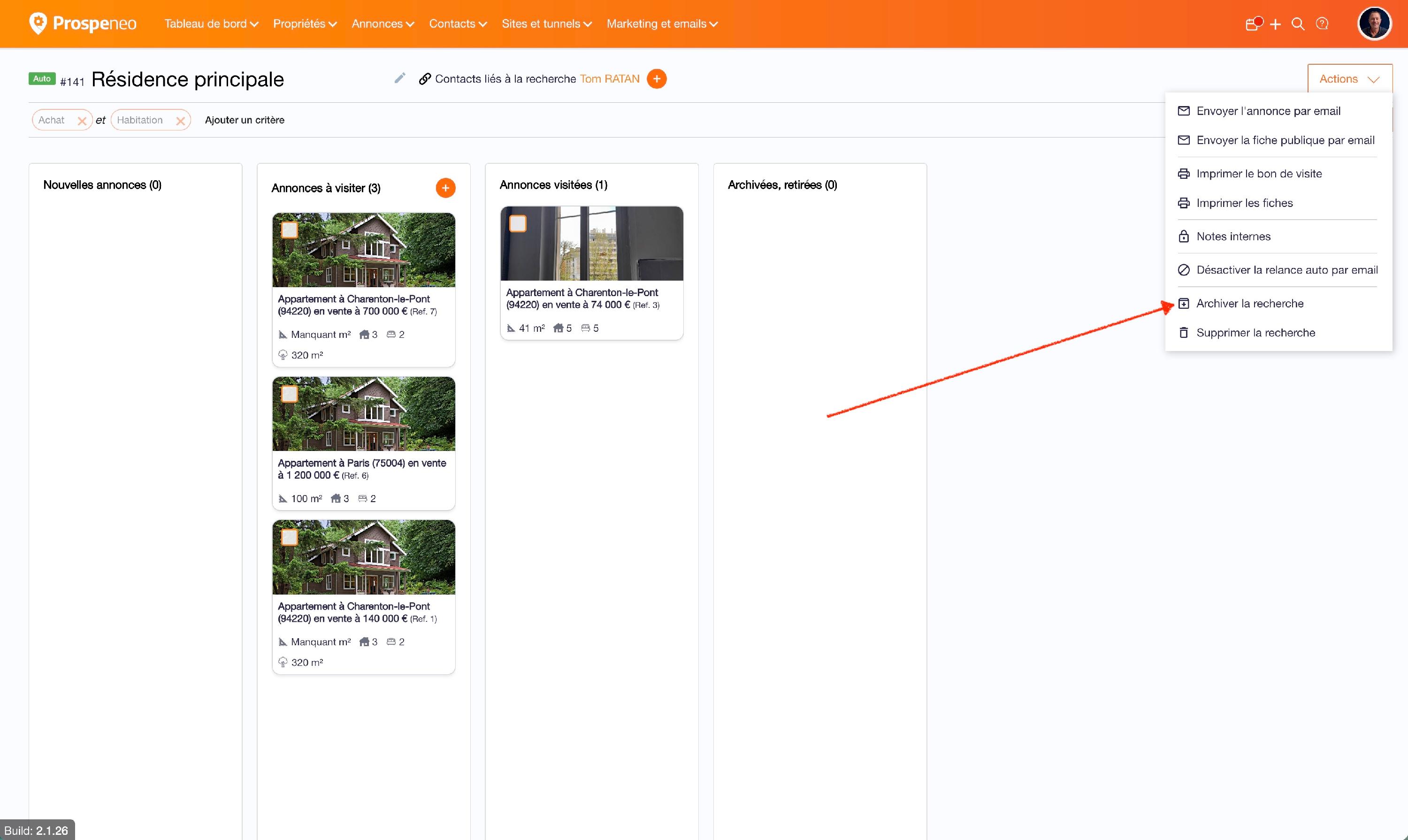The image size is (1408, 840).
Task: Edit the search title with pencil icon
Action: [x=400, y=78]
